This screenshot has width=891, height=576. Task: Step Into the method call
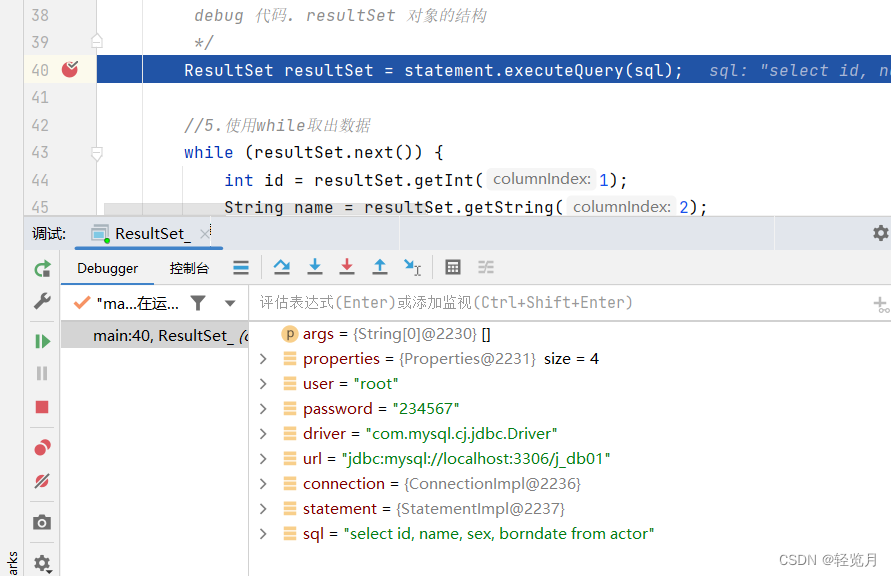315,267
